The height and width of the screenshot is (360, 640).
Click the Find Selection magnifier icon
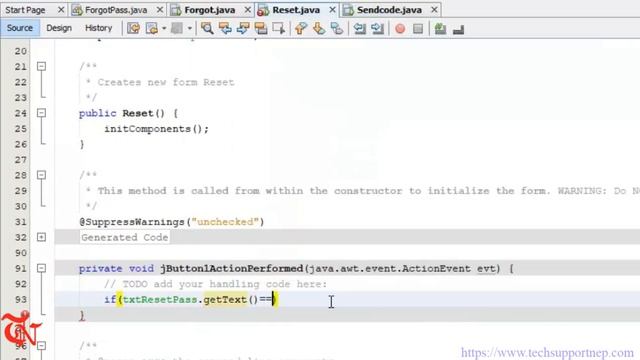tap(207, 28)
